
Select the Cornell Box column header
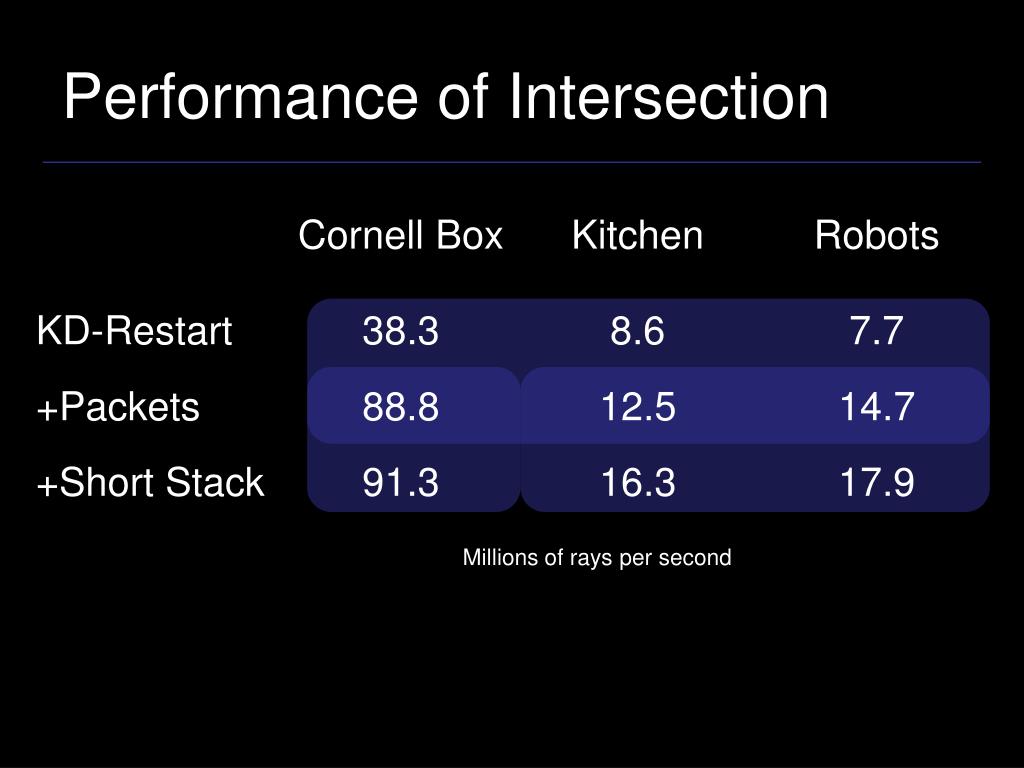pyautogui.click(x=400, y=235)
